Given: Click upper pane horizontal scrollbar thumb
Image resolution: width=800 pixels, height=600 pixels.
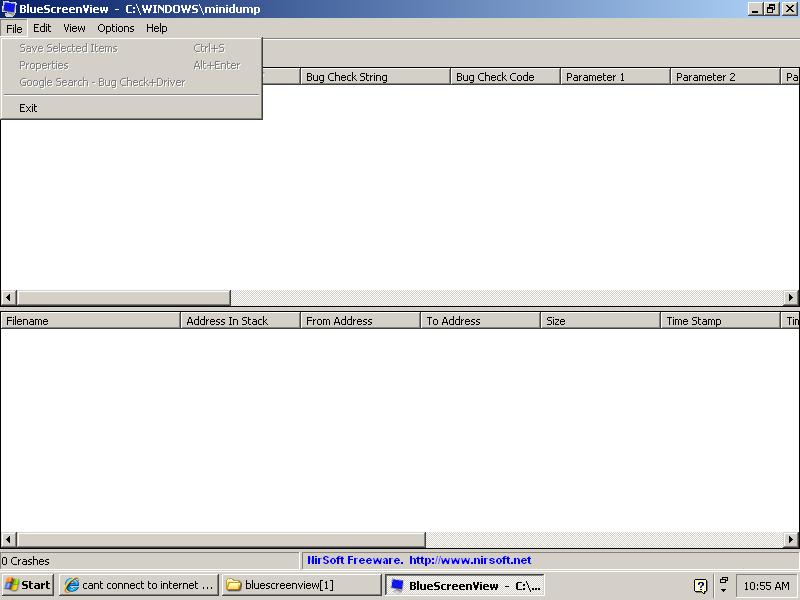Looking at the screenshot, I should tap(123, 297).
